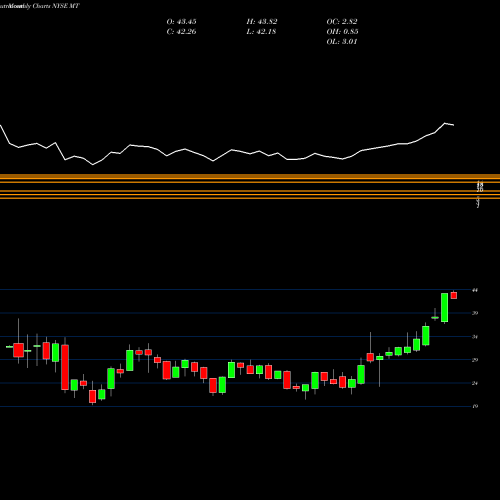The image size is (500, 500).
Task: Click the price axis label 39
Action: [x=475, y=313]
